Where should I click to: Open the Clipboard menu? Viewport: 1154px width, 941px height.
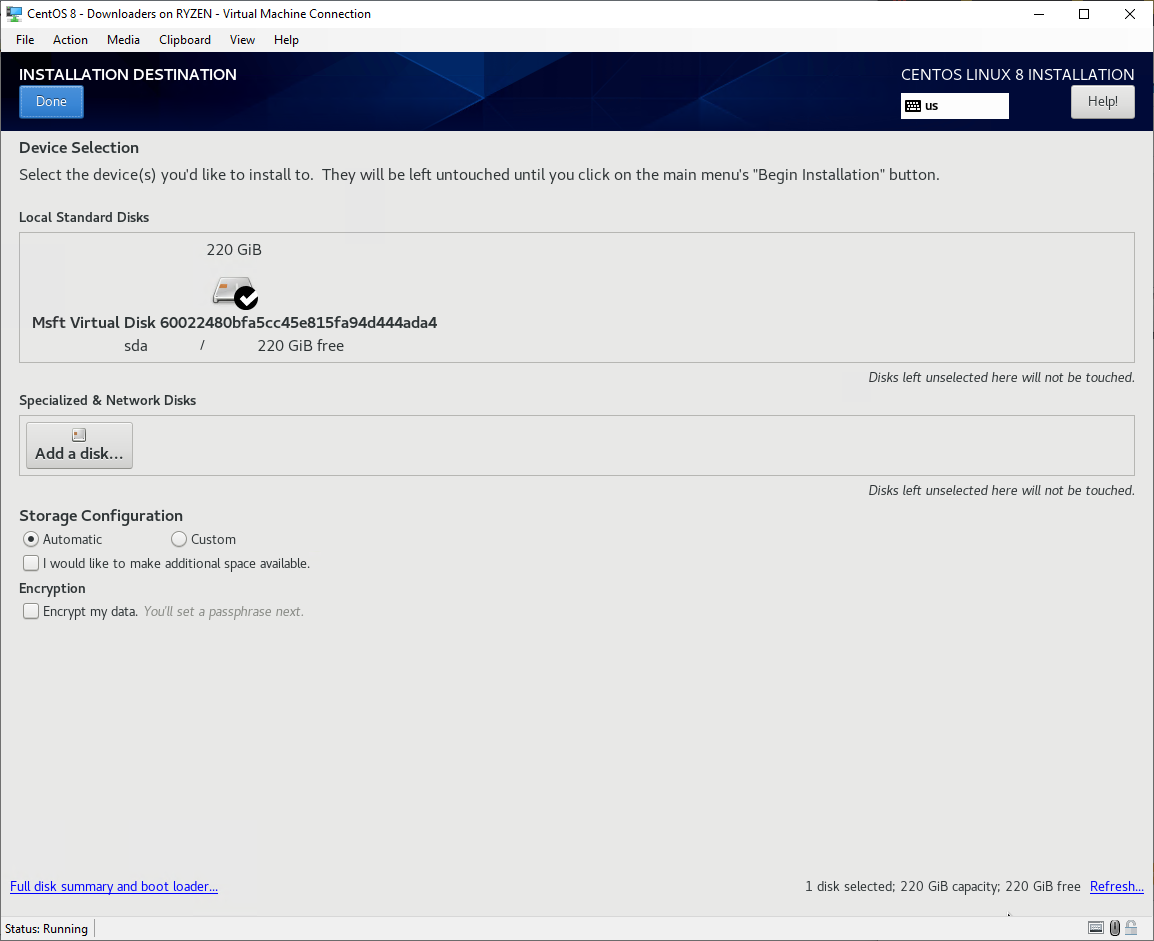tap(185, 40)
